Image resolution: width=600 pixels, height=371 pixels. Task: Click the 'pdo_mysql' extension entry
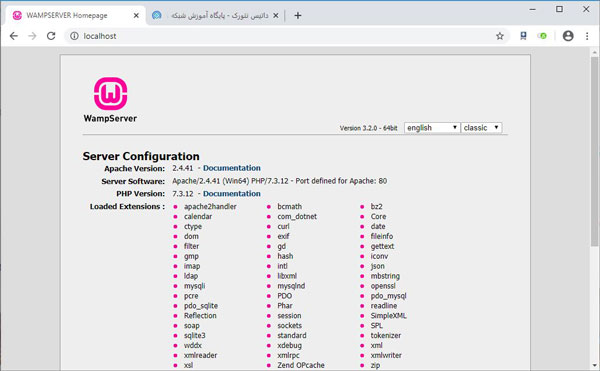[x=388, y=296]
